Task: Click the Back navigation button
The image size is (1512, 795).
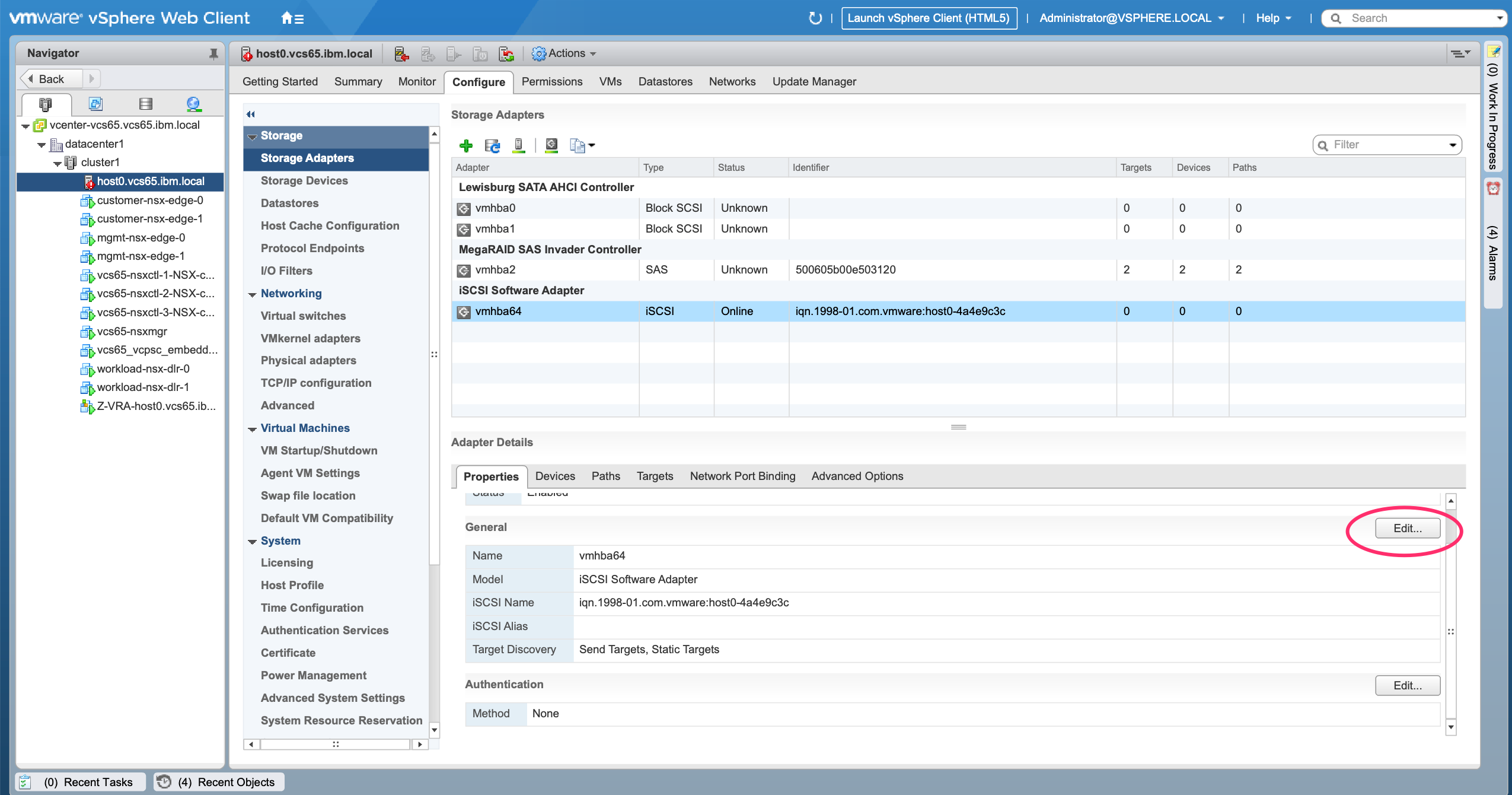Action: (x=51, y=79)
